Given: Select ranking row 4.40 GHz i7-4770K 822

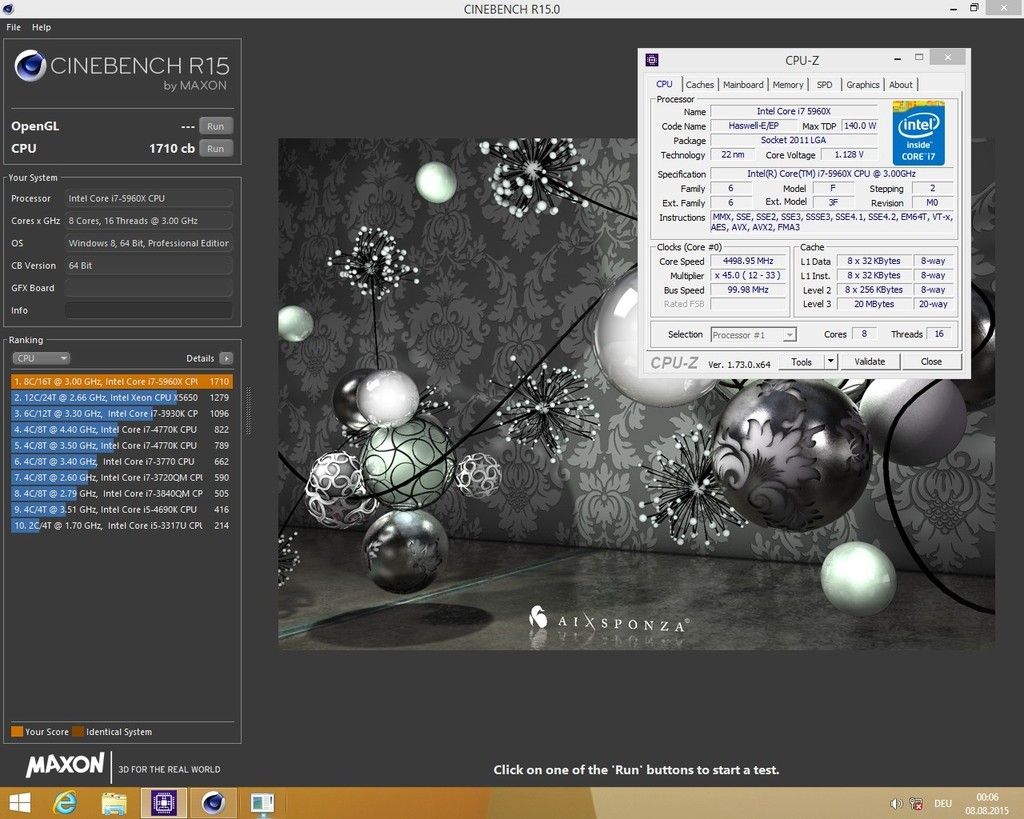Looking at the screenshot, I should click(x=121, y=429).
